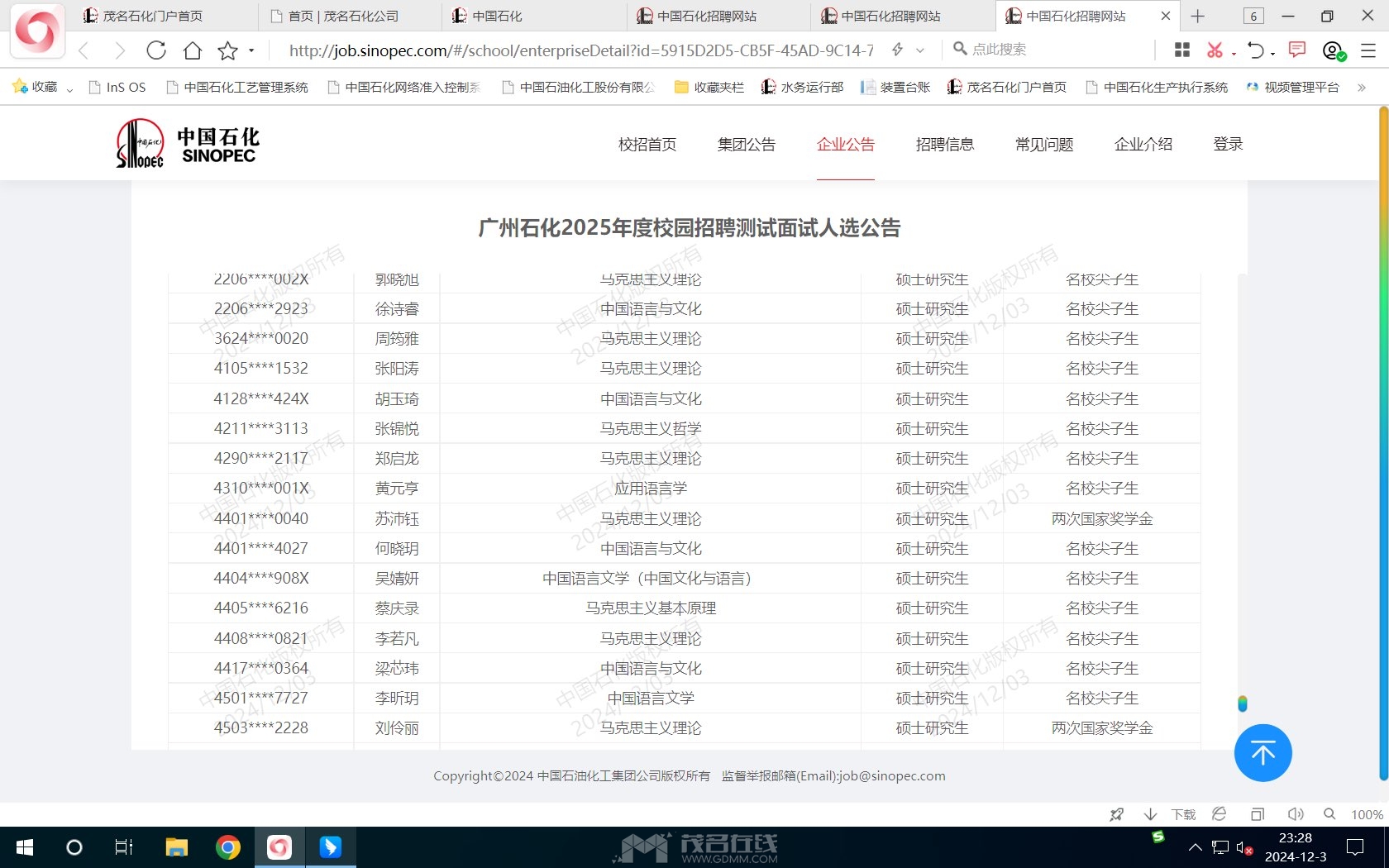The image size is (1389, 868).
Task: Open the download arrow in status bar
Action: tap(1150, 814)
